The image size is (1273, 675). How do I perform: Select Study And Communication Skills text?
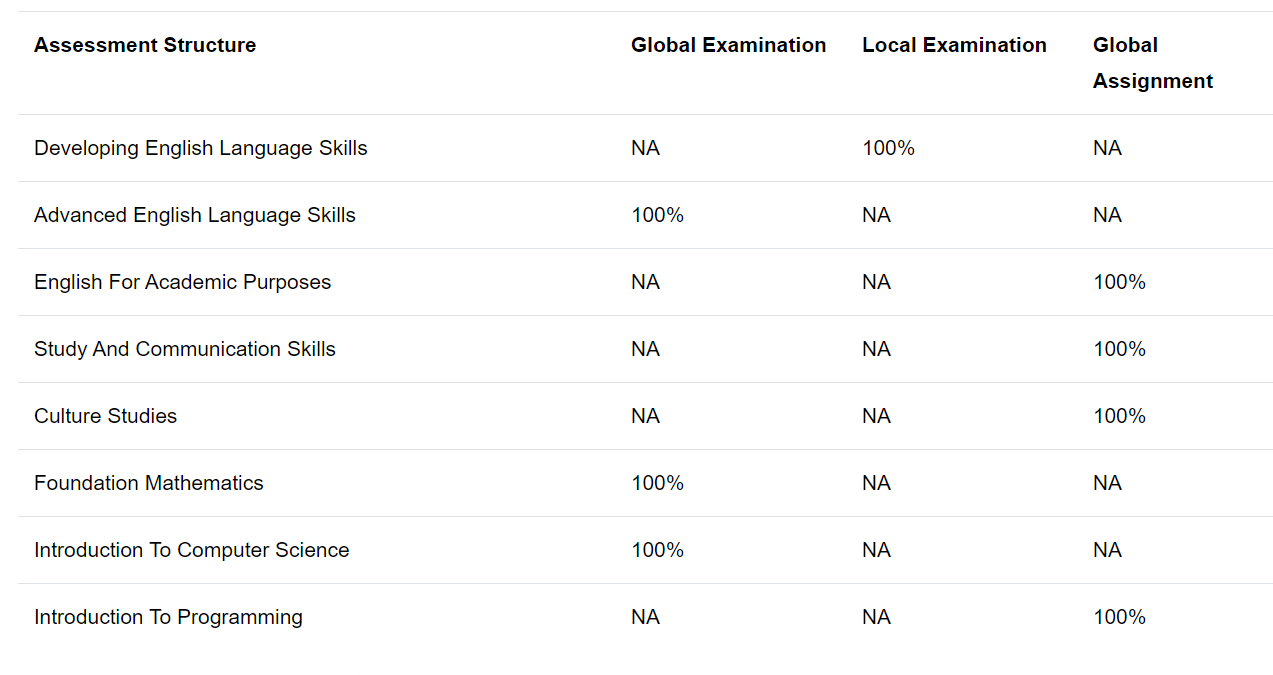[185, 349]
